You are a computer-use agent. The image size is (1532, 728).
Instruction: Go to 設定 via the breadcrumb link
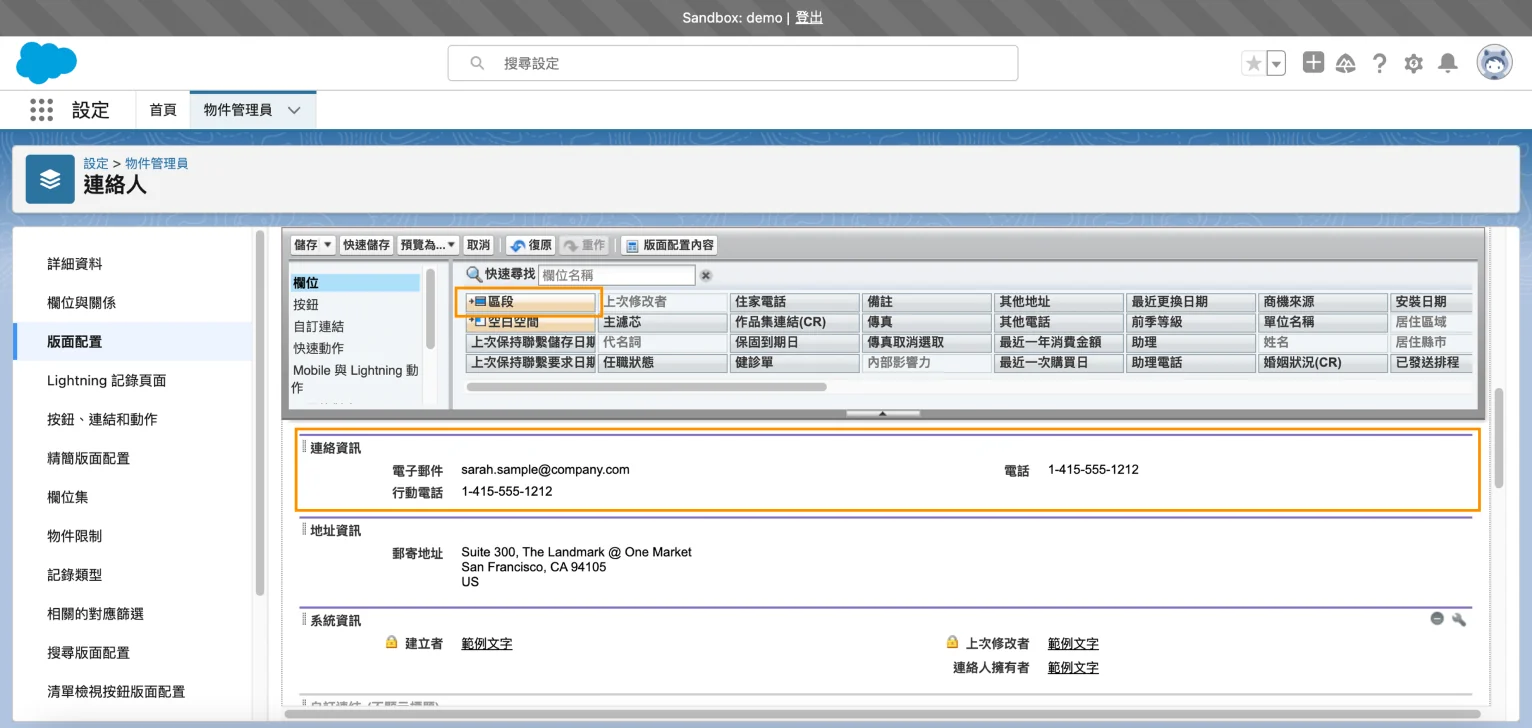(x=96, y=163)
